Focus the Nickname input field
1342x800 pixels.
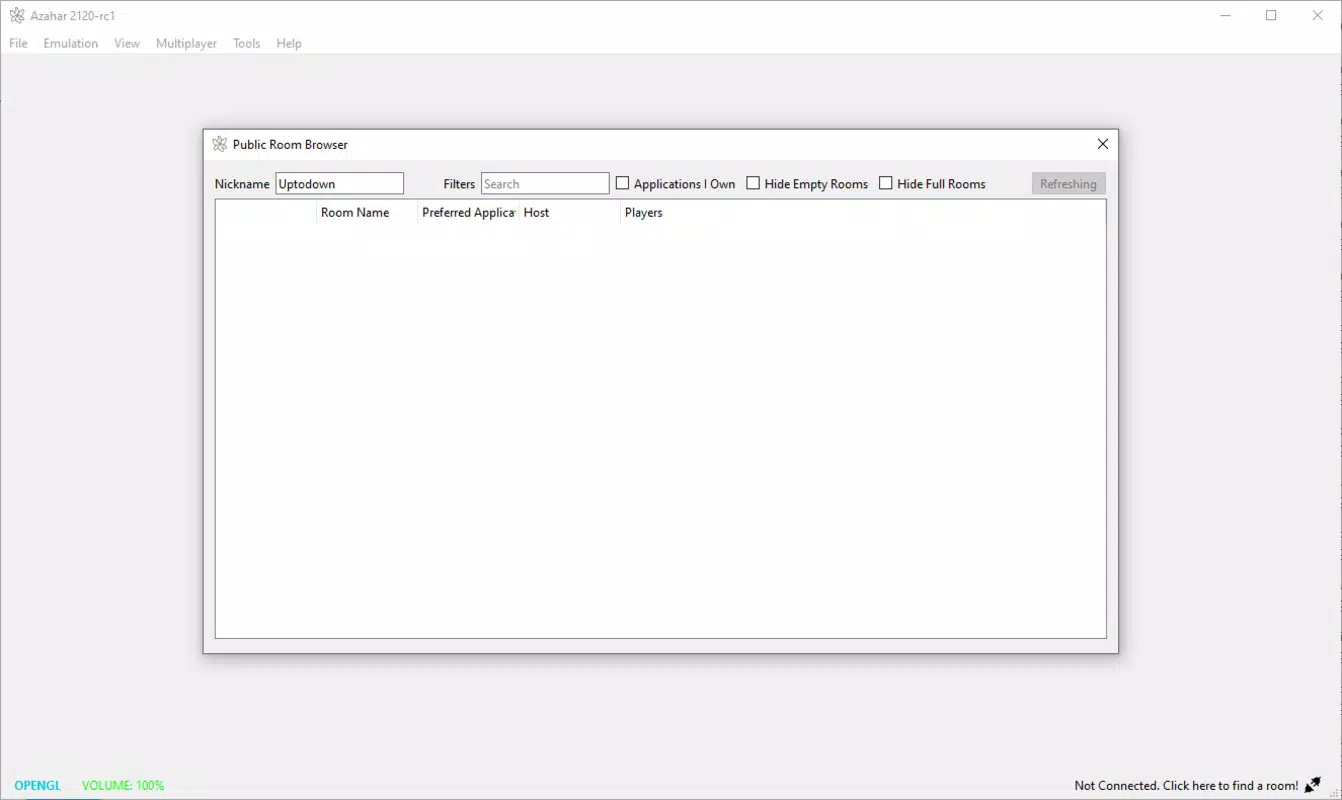[339, 184]
